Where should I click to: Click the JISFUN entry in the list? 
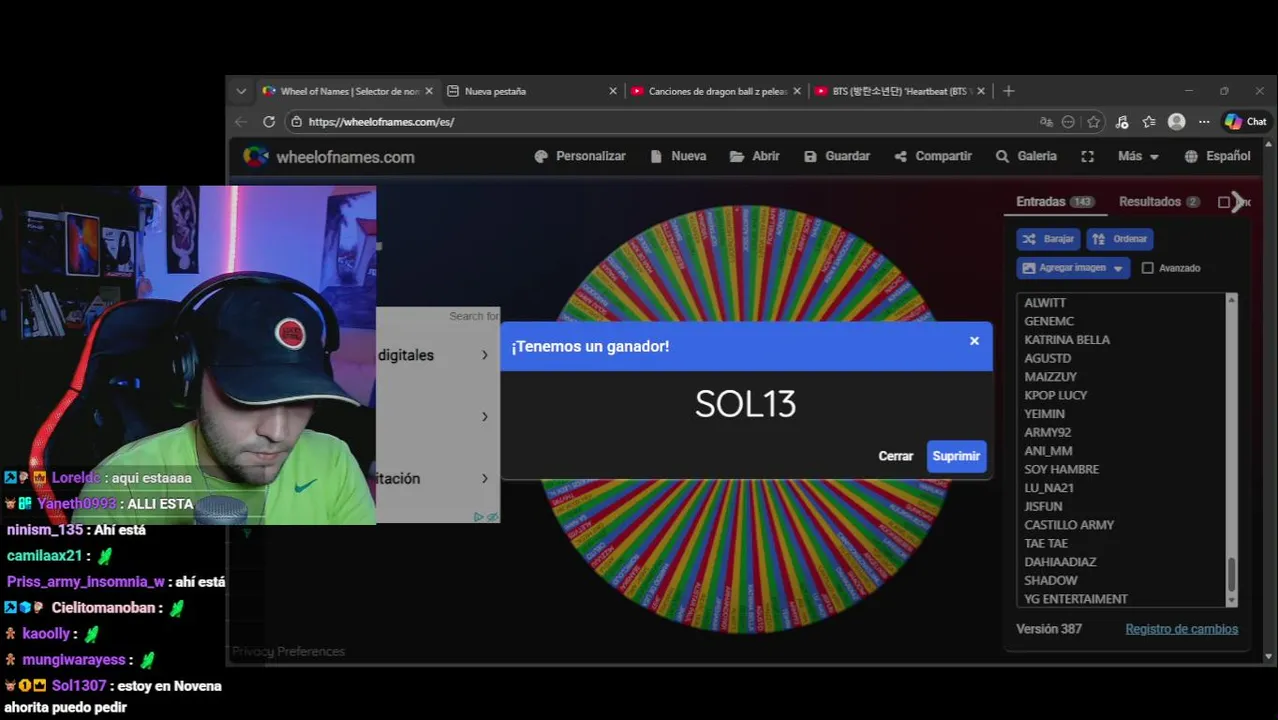click(1043, 506)
